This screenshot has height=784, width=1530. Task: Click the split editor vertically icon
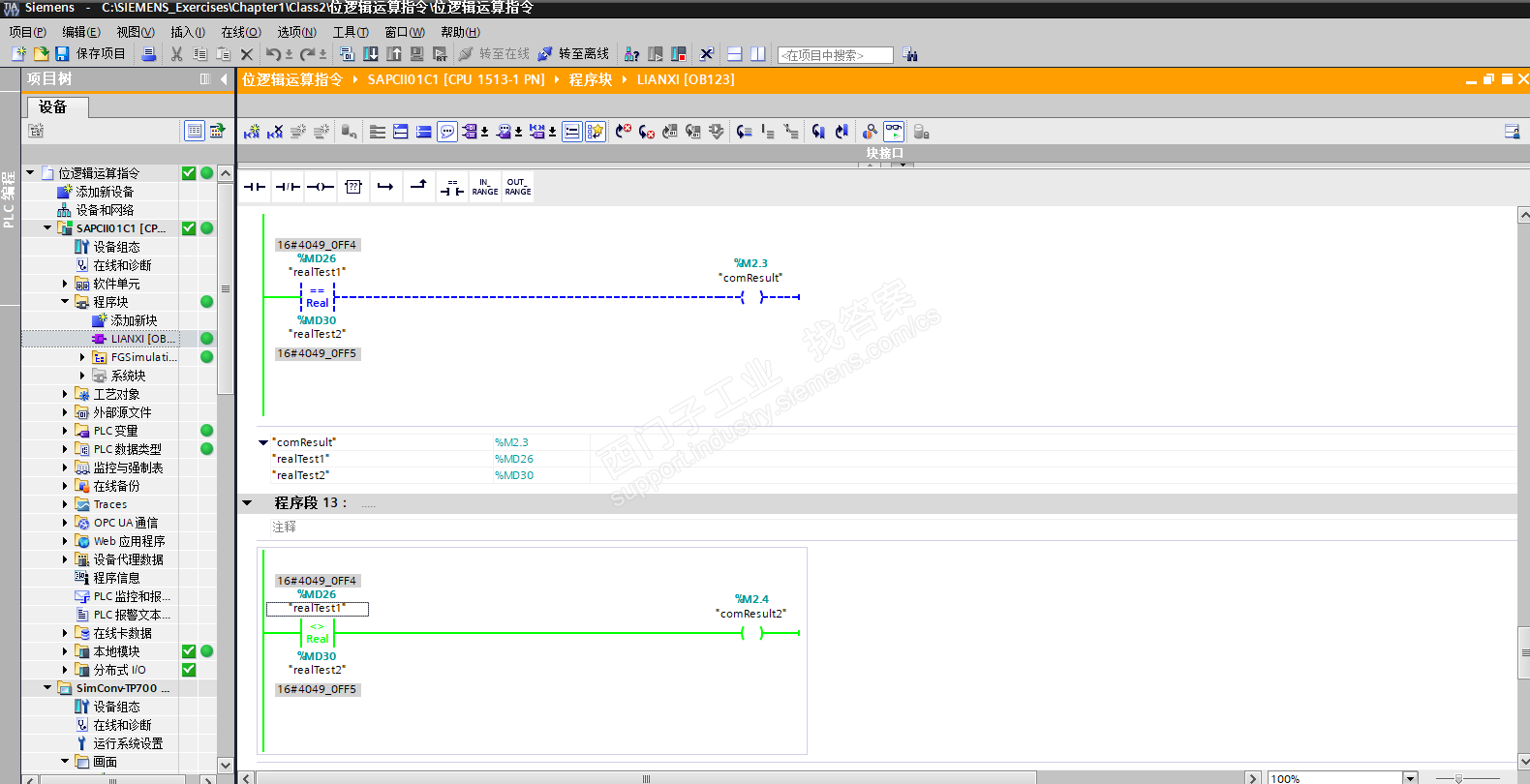point(757,54)
